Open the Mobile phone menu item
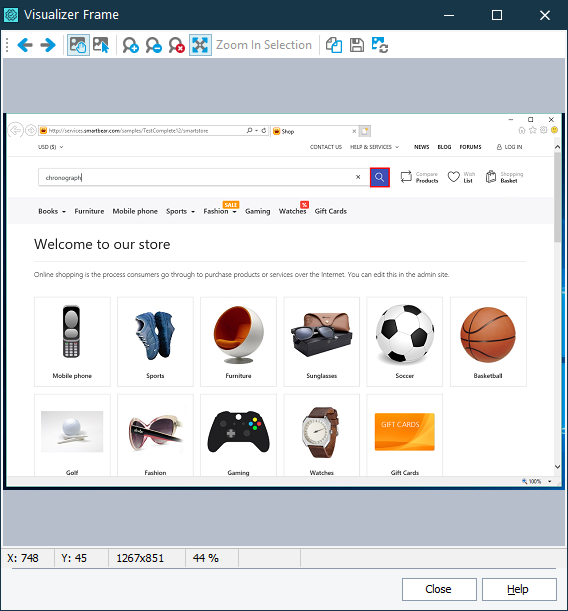The image size is (568, 611). (x=135, y=211)
